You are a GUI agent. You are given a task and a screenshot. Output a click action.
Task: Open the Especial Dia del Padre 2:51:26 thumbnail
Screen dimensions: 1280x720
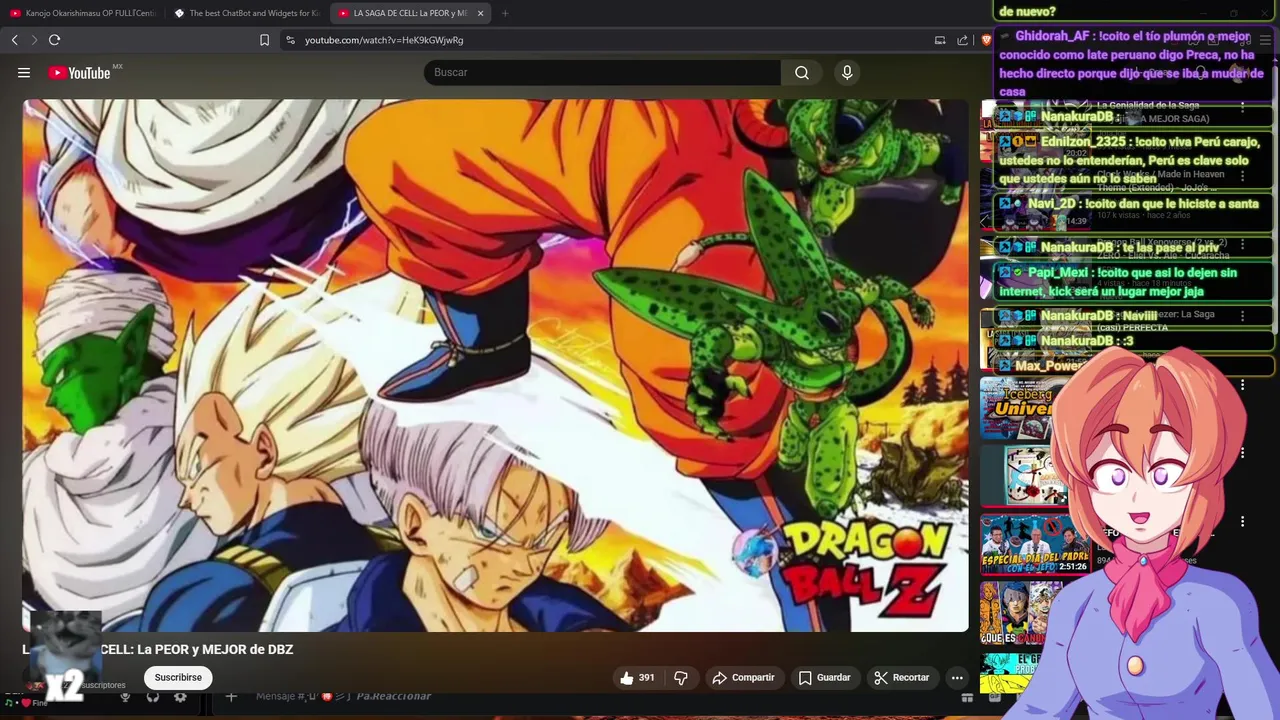[x=1035, y=544]
